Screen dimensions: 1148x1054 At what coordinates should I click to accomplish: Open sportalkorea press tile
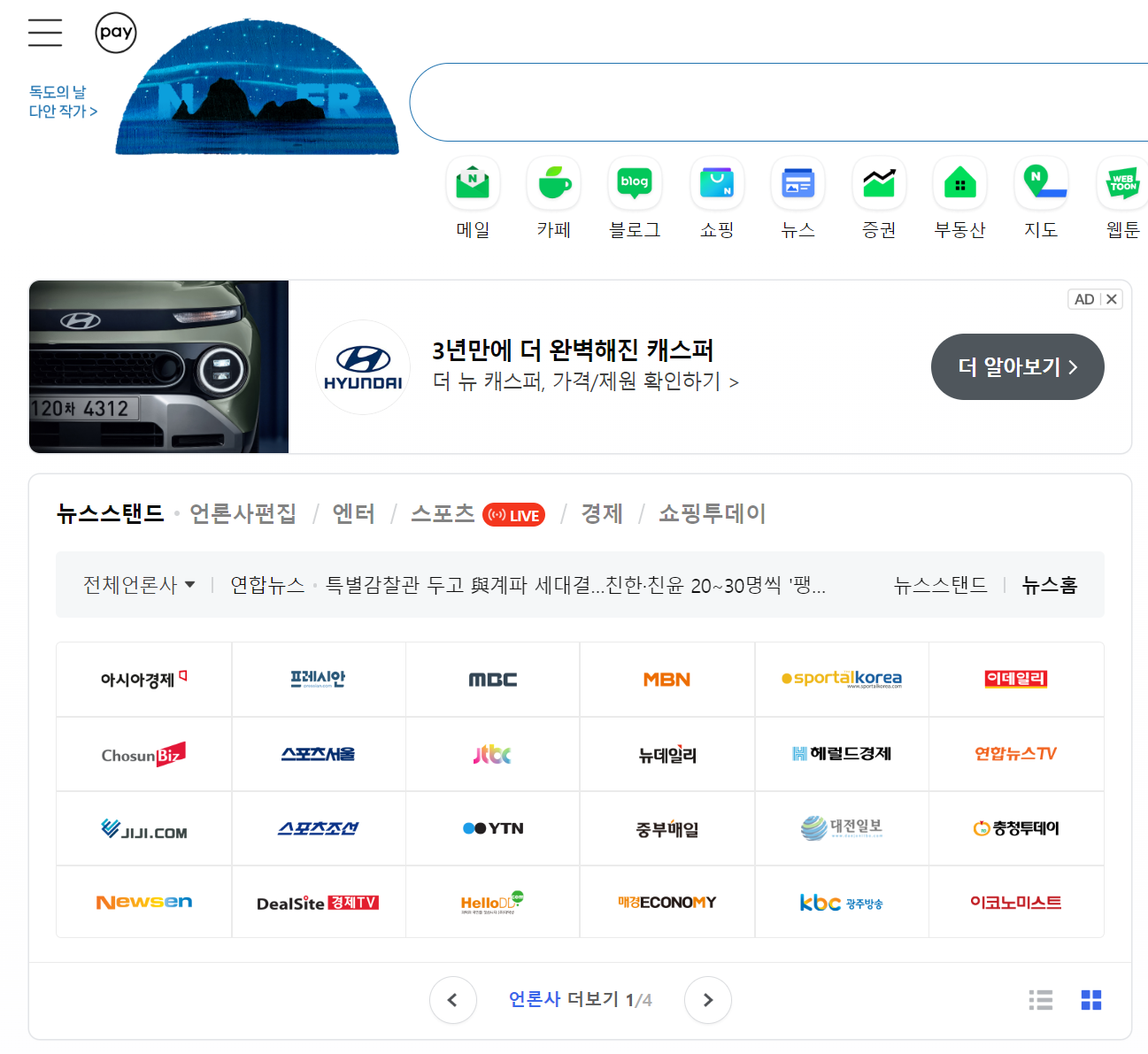(842, 680)
